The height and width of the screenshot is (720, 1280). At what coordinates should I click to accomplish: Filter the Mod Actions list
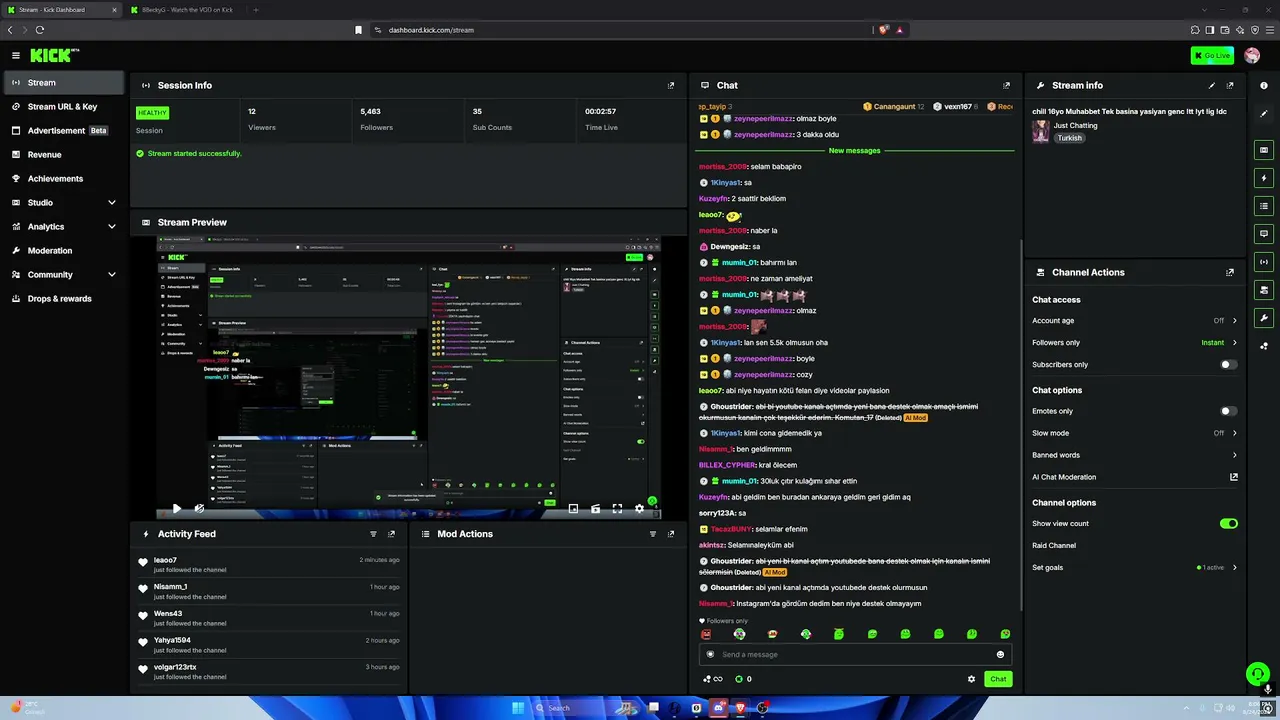click(653, 534)
